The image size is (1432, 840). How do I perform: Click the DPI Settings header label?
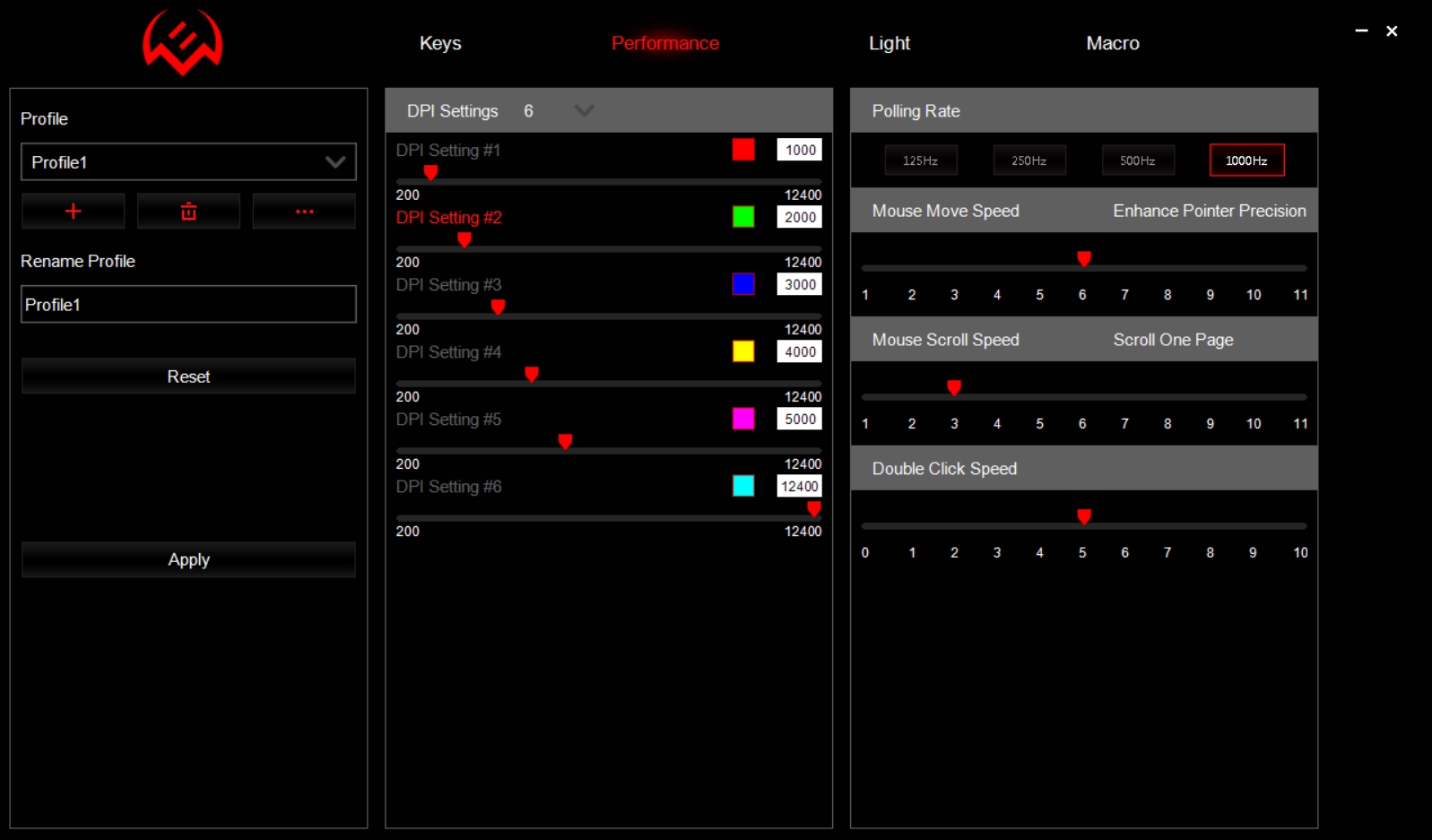click(x=453, y=111)
